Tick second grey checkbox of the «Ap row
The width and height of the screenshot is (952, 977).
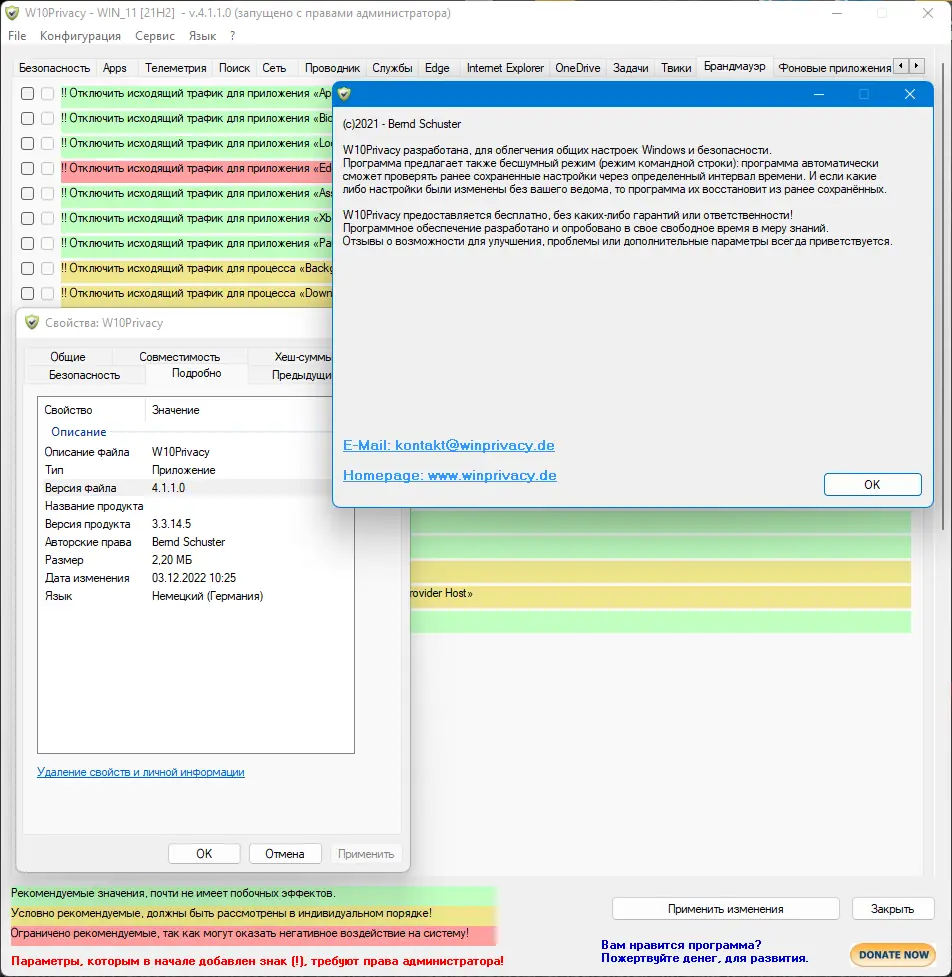coord(47,93)
